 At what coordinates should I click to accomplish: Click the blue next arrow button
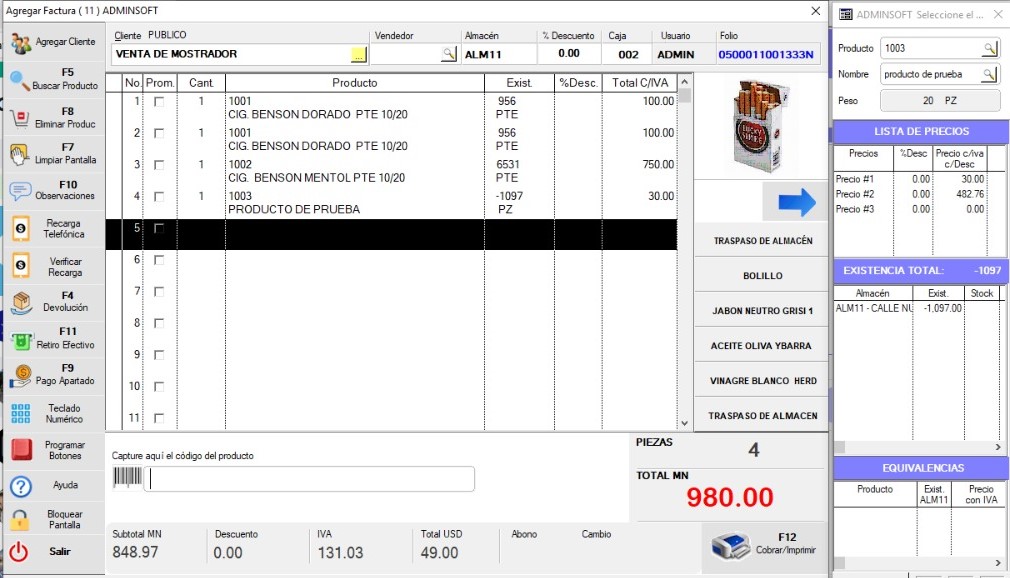click(x=796, y=201)
